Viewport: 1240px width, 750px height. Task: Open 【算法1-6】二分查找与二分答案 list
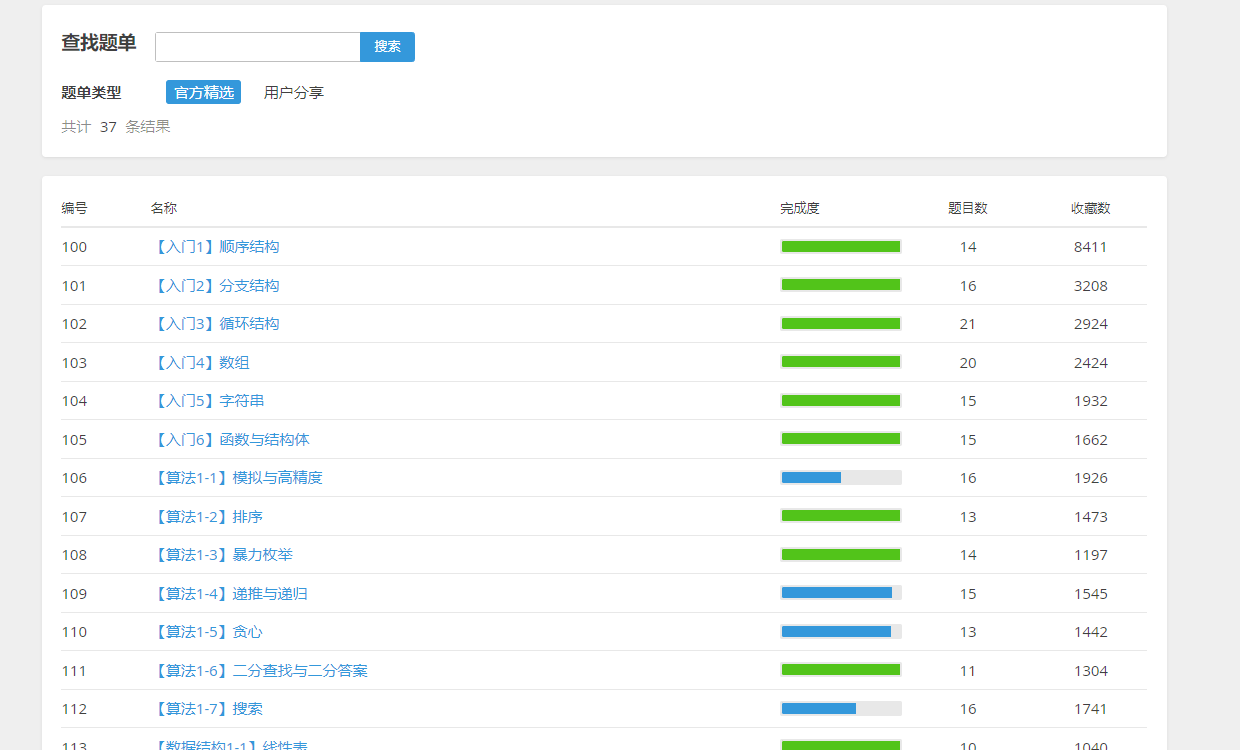[x=260, y=671]
